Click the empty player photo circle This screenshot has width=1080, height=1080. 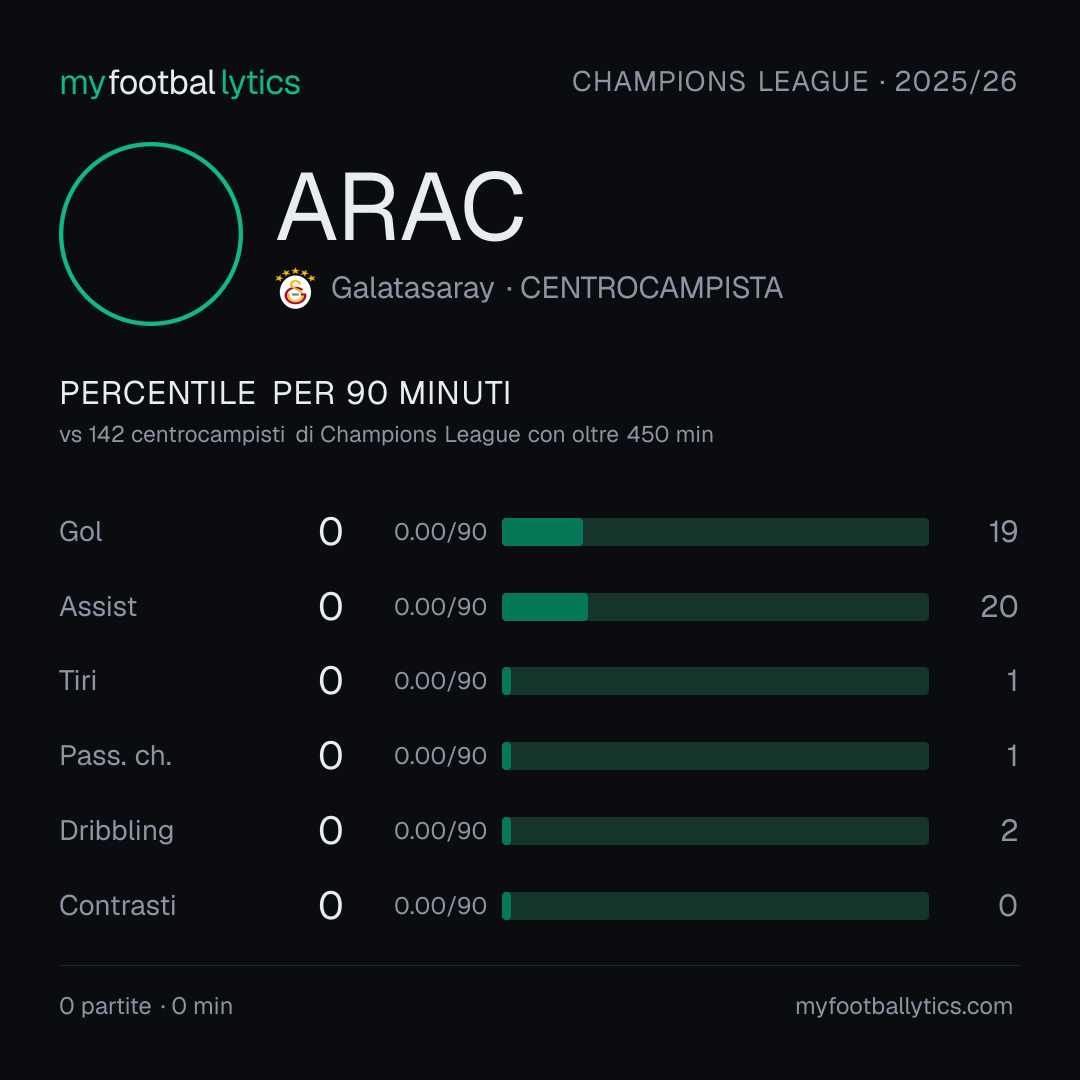tap(151, 234)
